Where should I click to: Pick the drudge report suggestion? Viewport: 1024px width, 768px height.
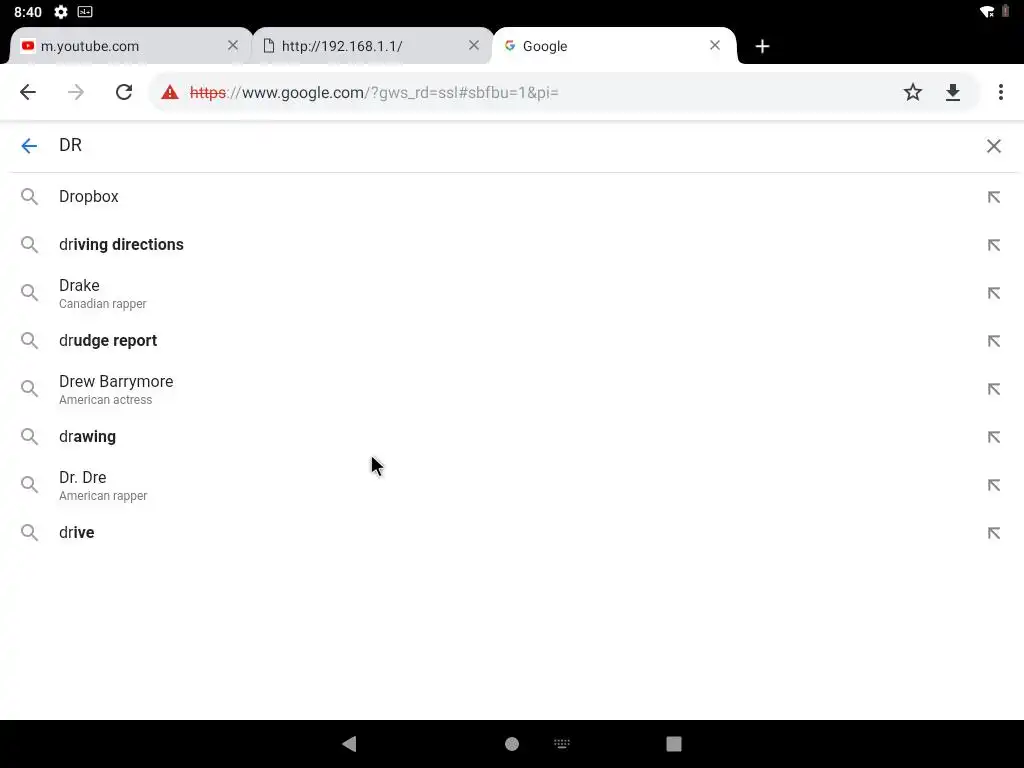click(512, 340)
